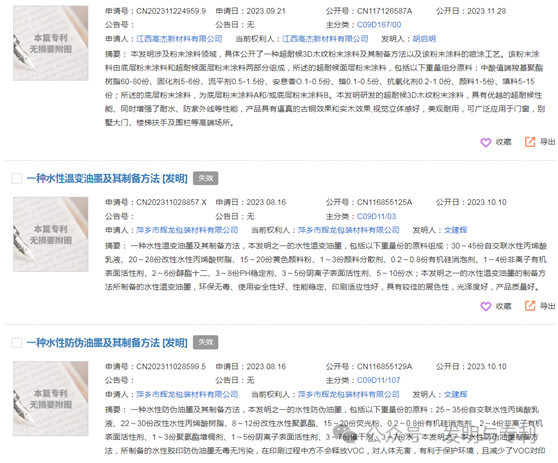Click the publication number CN117126587A
Screen dimensions: 558x463
tap(384, 11)
